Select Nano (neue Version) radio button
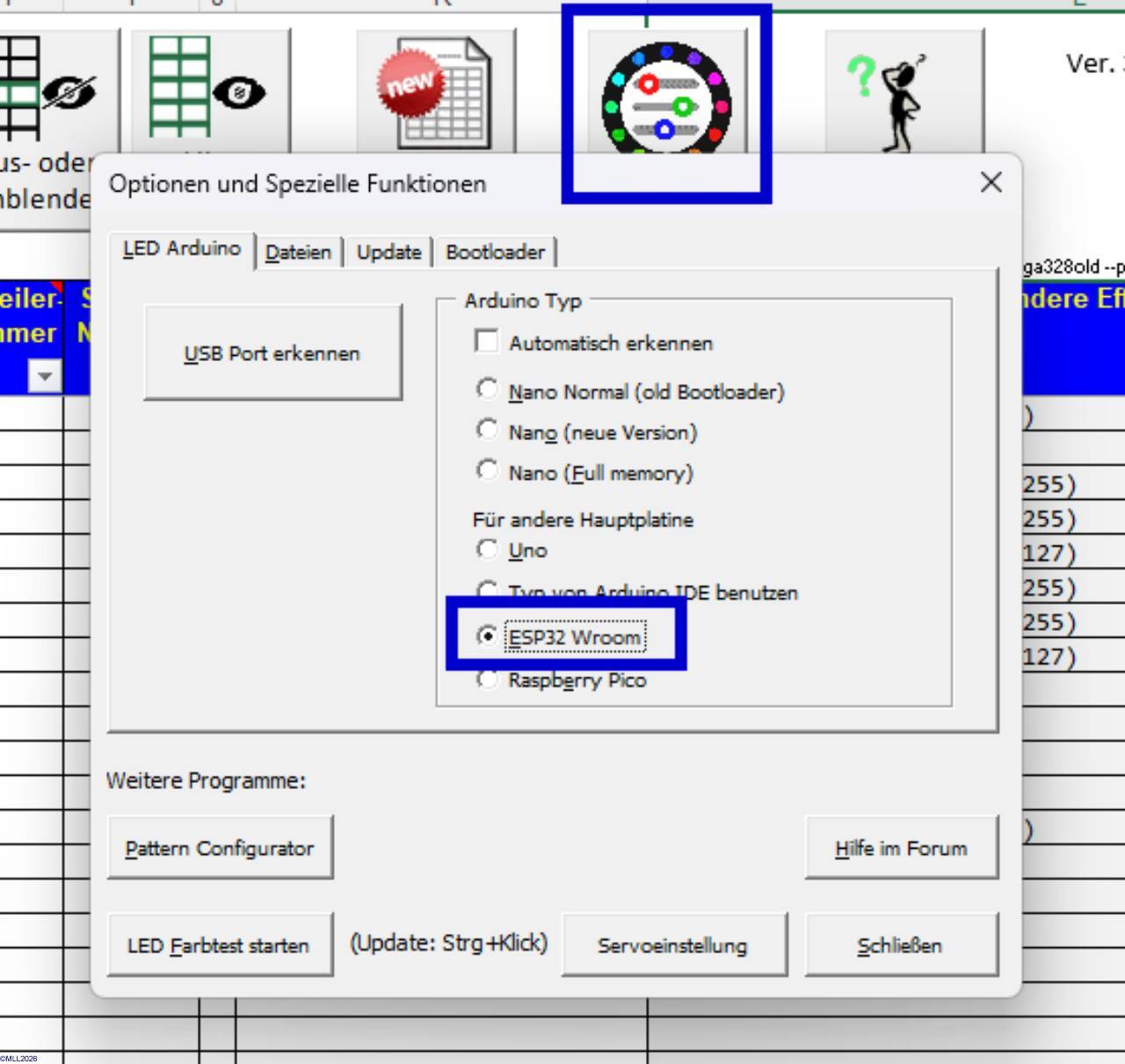Screen dimensions: 1125x1064 (487, 430)
